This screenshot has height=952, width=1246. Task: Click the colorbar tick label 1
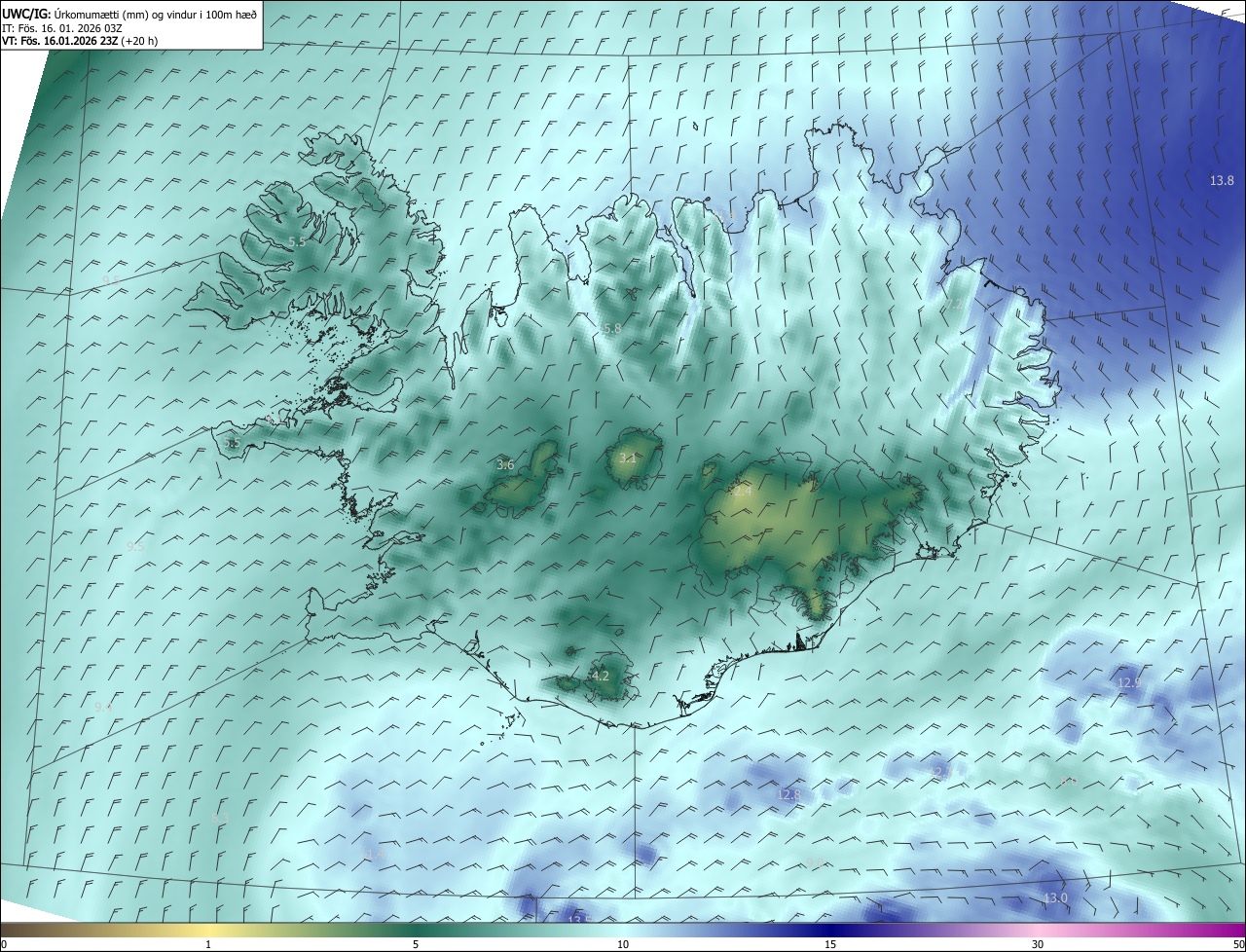tap(208, 944)
